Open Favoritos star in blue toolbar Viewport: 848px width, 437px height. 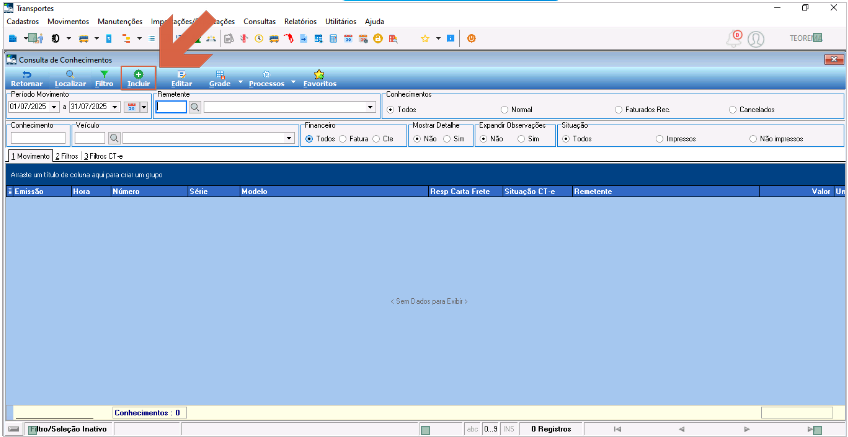tap(320, 74)
